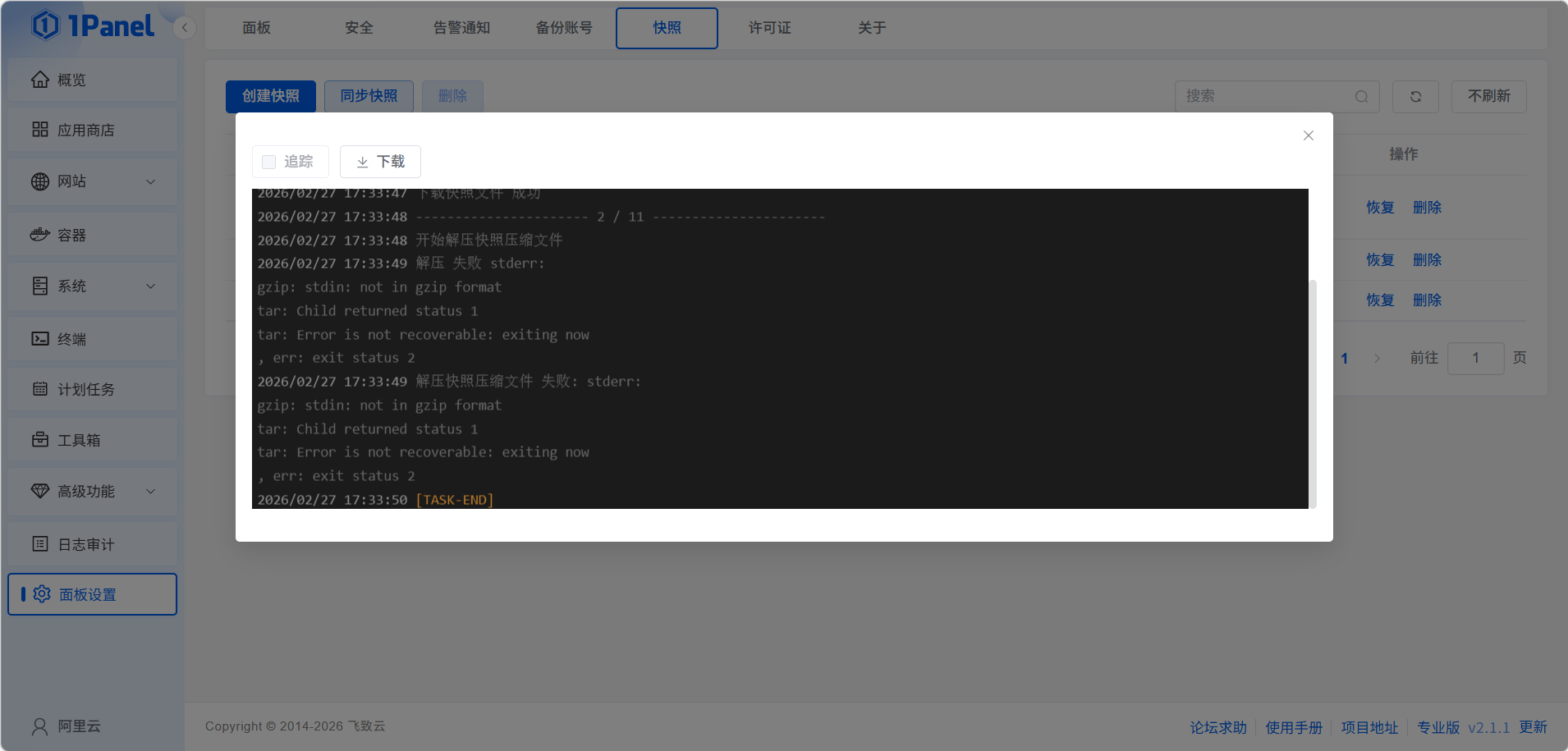This screenshot has width=1568, height=751.
Task: Switch to the 备份账号 tab
Action: coord(564,28)
